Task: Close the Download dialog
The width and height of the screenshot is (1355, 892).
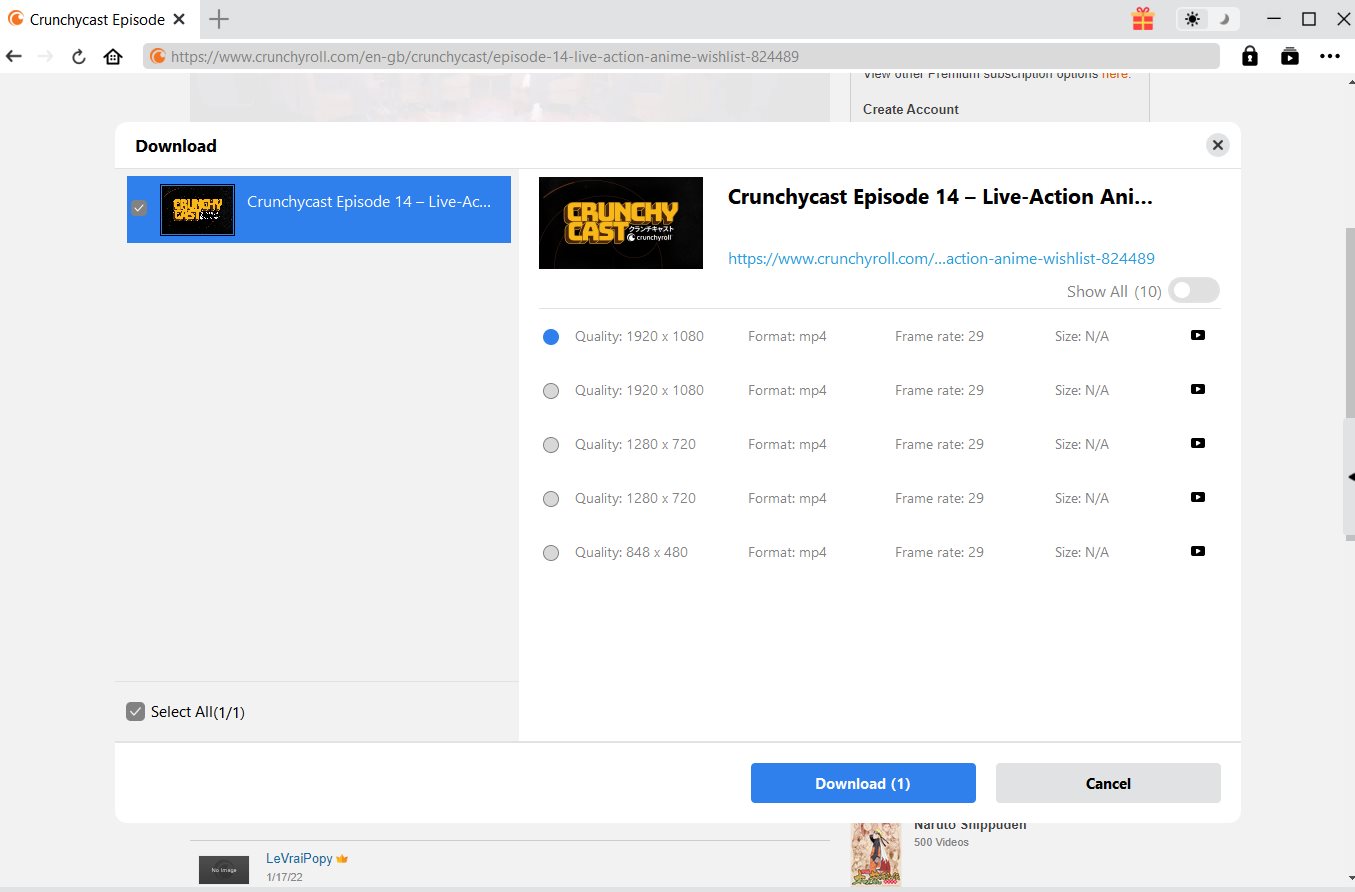Action: [1217, 146]
